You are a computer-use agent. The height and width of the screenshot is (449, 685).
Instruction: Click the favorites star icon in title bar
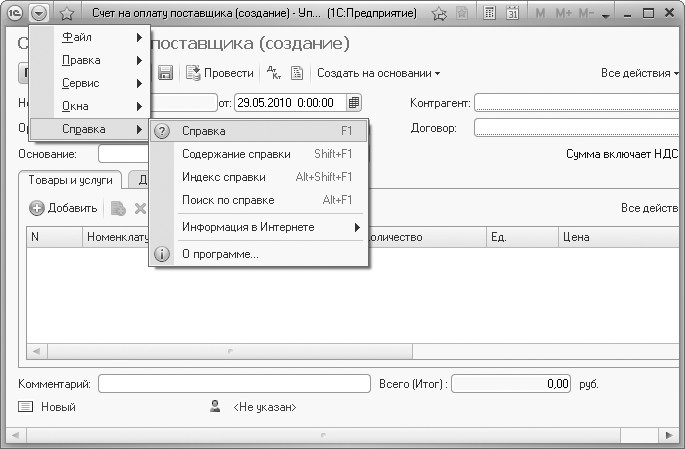coord(67,13)
